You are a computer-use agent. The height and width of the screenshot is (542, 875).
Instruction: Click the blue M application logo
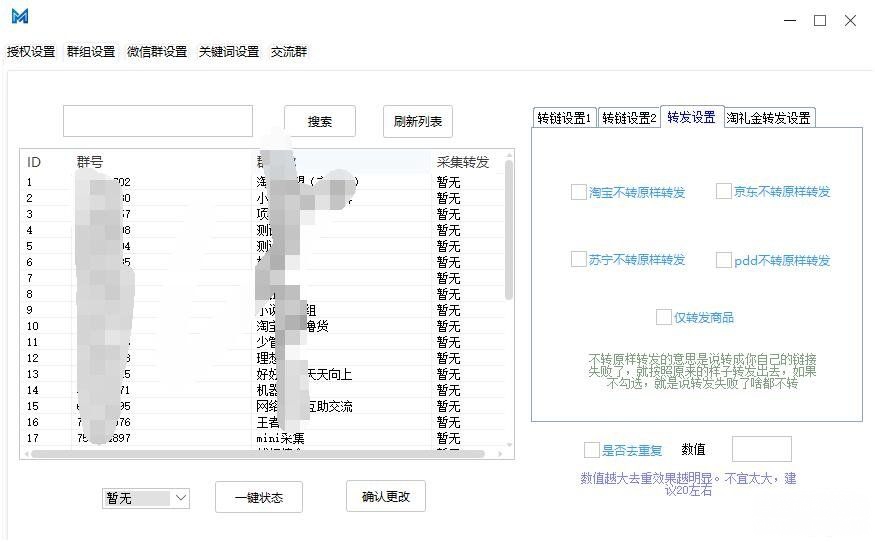(20, 16)
